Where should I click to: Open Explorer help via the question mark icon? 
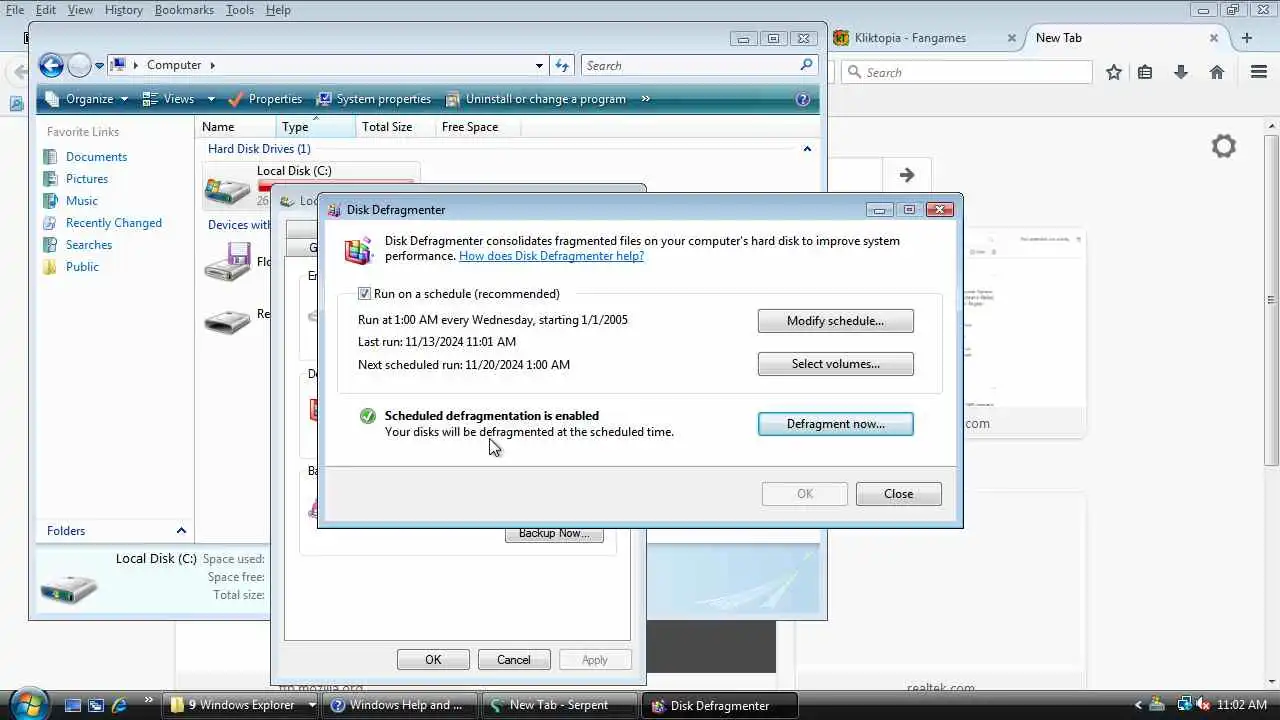click(x=802, y=99)
